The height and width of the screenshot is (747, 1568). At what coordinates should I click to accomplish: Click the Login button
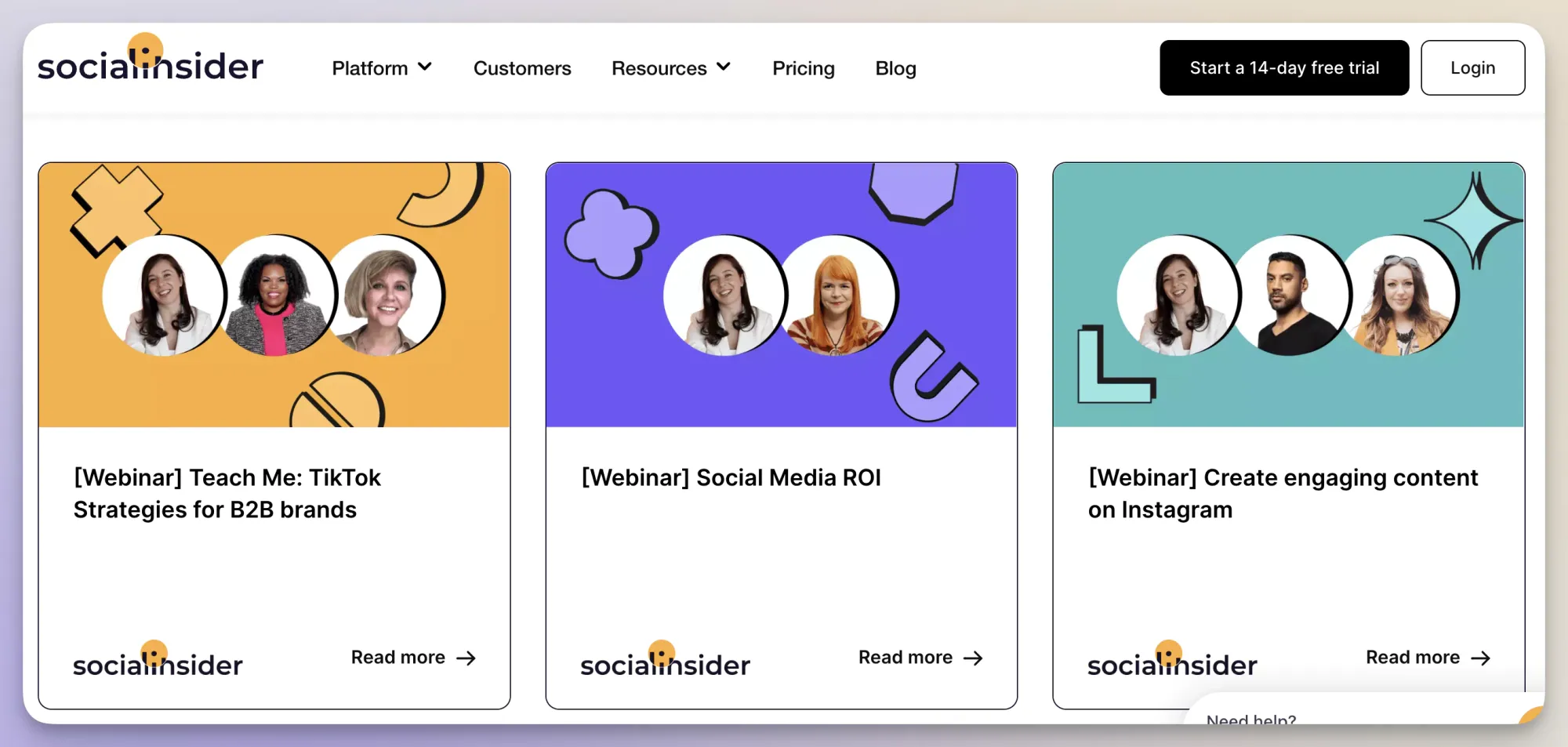[1472, 68]
